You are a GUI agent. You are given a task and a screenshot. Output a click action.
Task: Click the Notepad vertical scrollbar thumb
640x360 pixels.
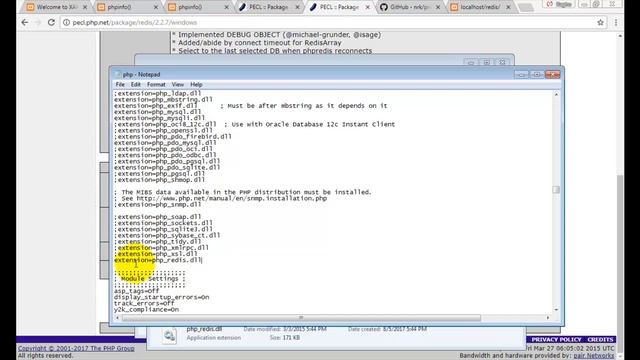point(556,190)
